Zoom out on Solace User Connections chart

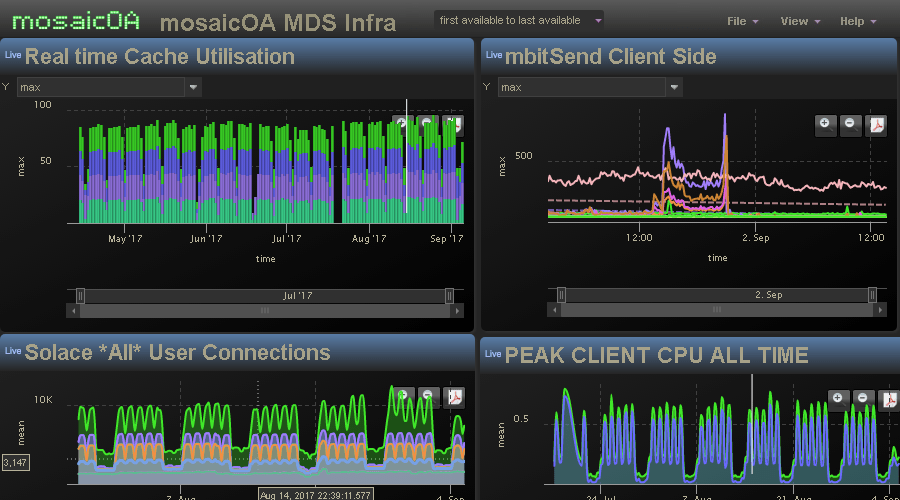(428, 397)
